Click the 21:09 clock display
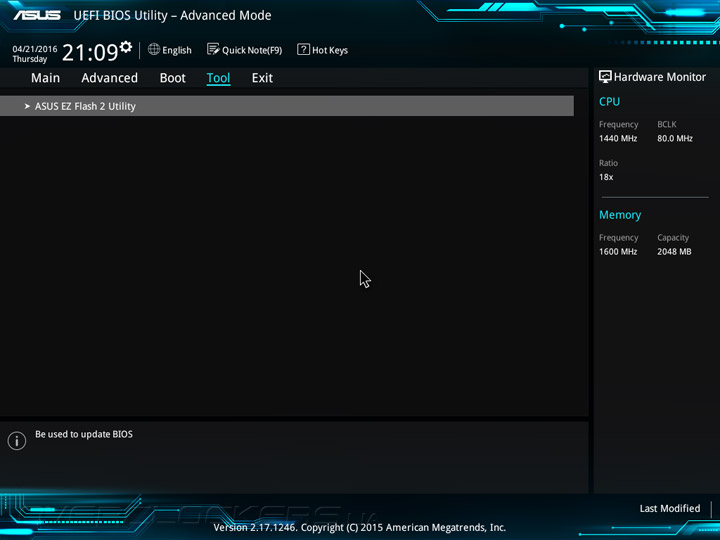 point(90,52)
